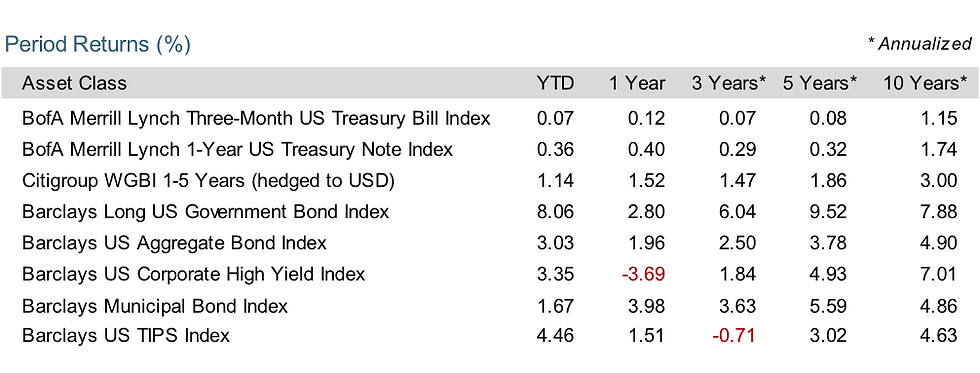The height and width of the screenshot is (373, 980).
Task: Select the Asset Class column header
Action: 74,83
